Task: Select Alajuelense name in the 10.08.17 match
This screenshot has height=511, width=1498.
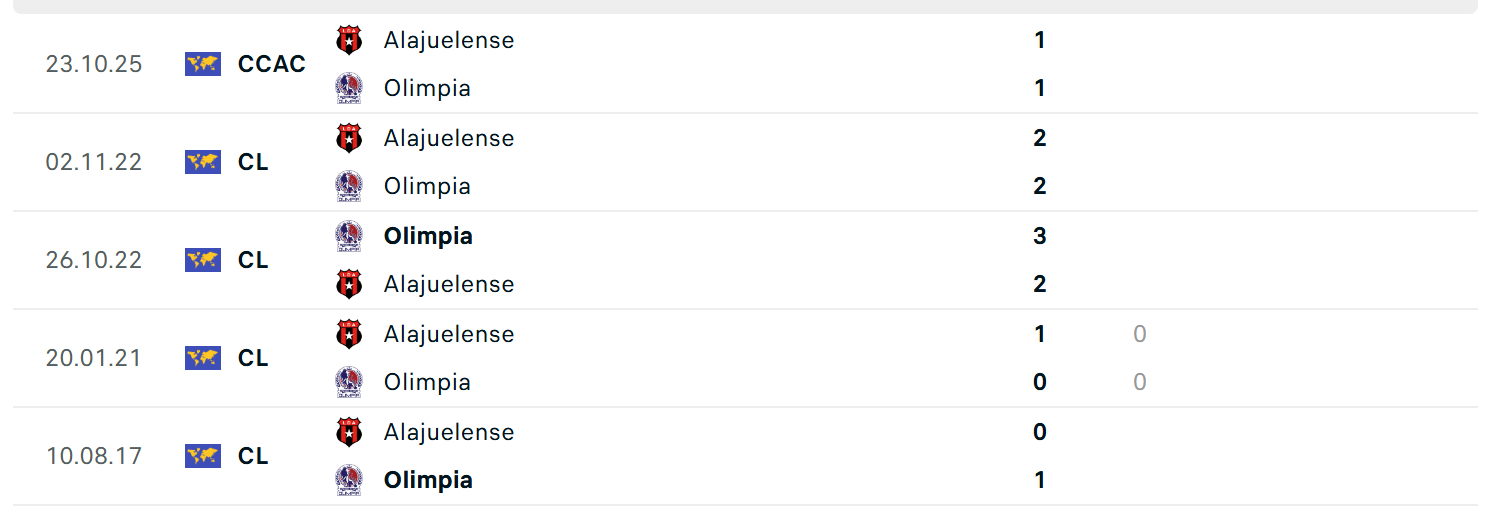Action: pos(449,432)
